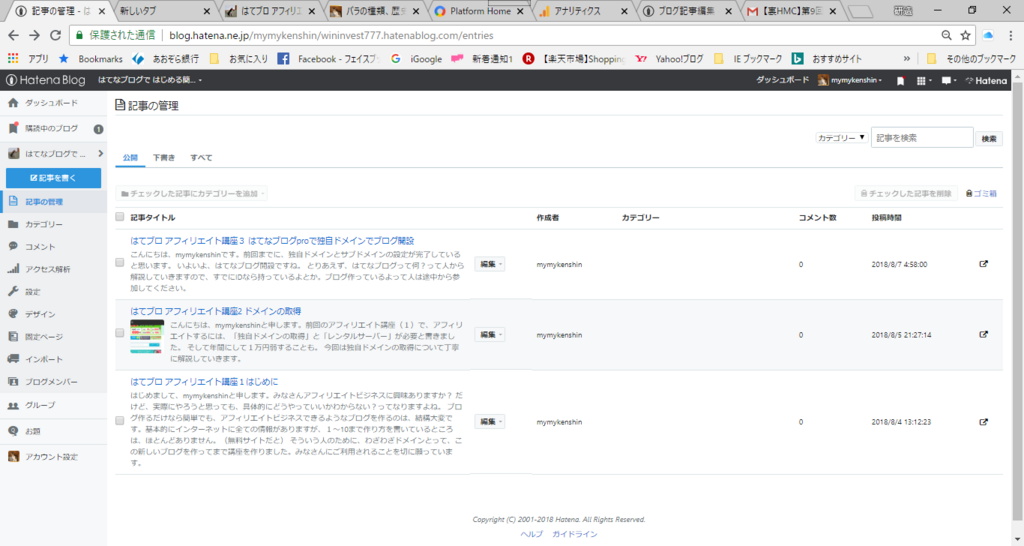Open the comments speech bubble icon
The height and width of the screenshot is (546, 1024).
pos(13,246)
